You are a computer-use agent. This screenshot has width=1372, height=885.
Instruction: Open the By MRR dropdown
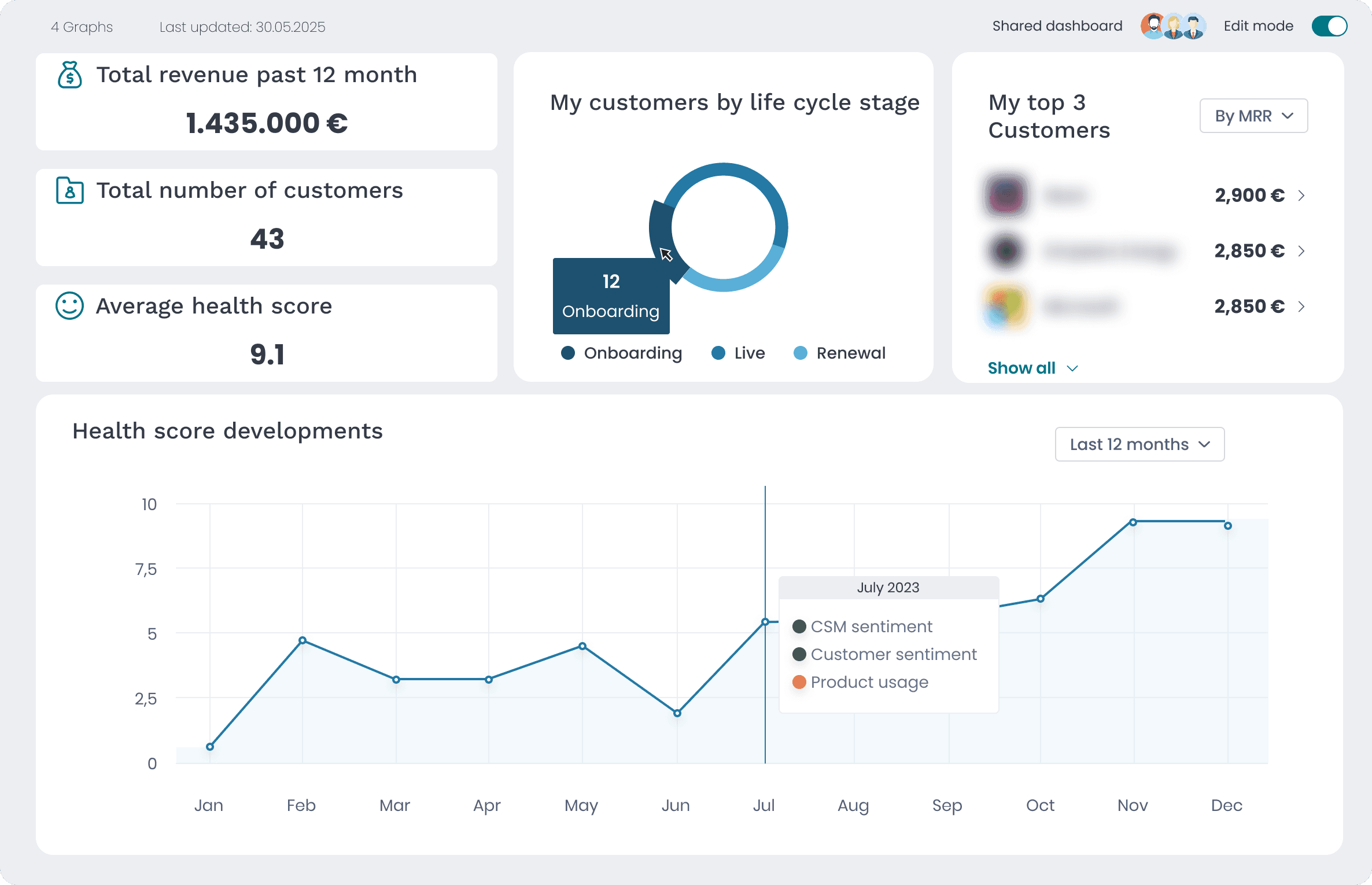[x=1253, y=116]
